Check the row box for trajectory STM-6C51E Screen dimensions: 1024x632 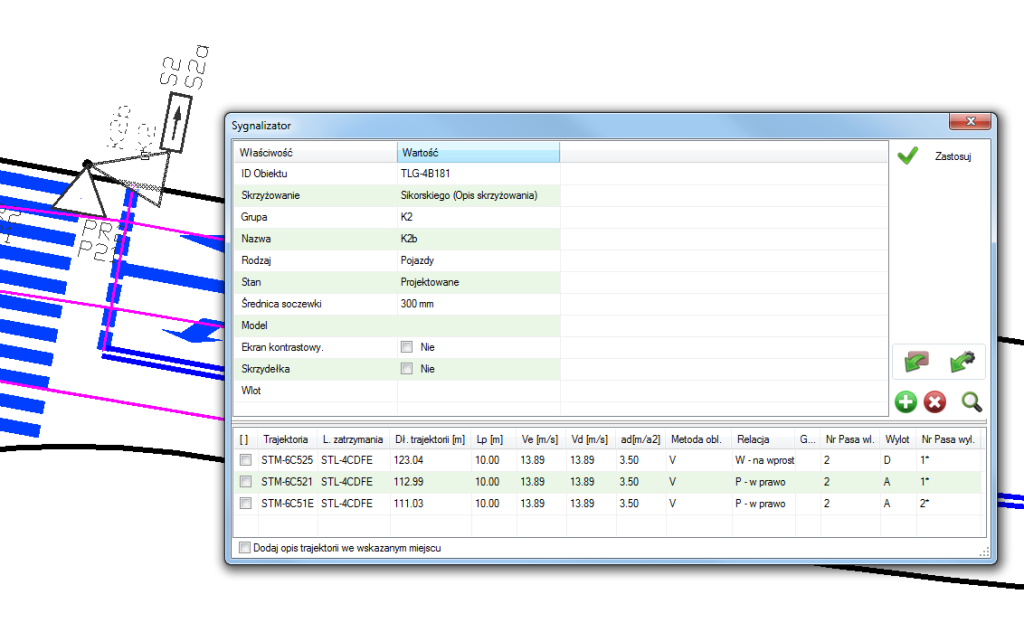pos(246,503)
